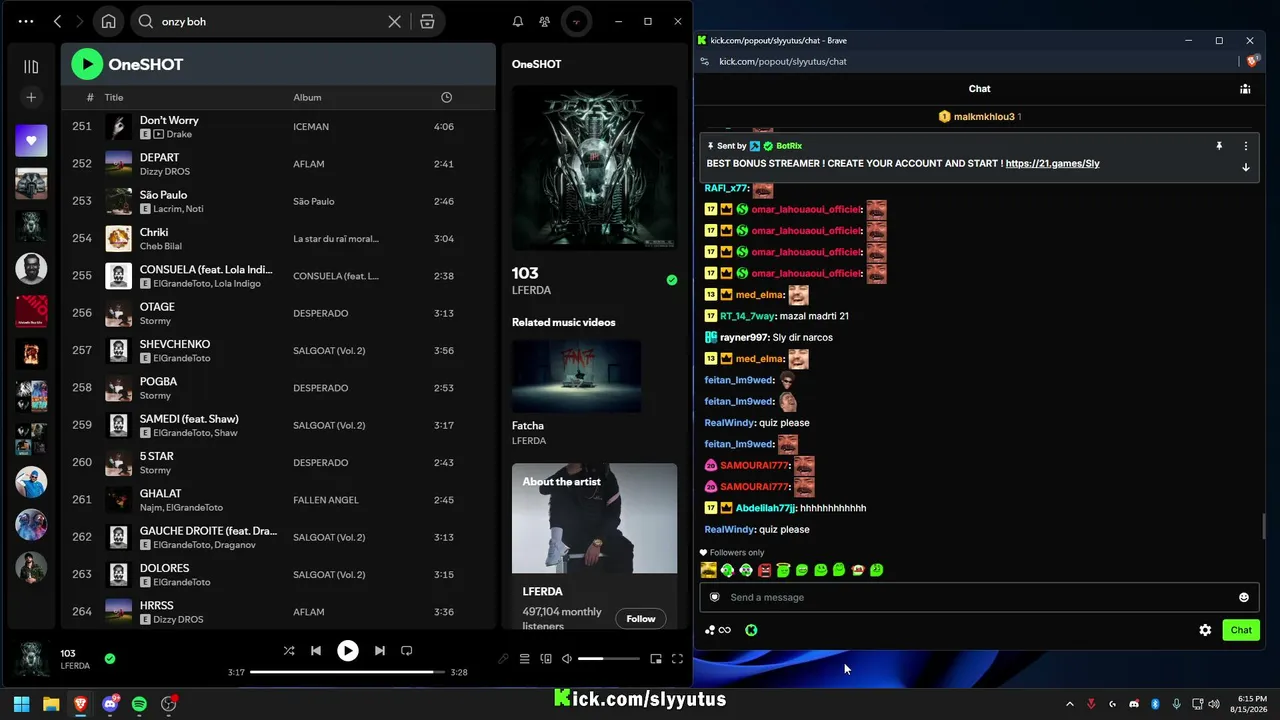1280x720 pixels.
Task: Open the emoji picker in Kick chat
Action: tap(1244, 597)
